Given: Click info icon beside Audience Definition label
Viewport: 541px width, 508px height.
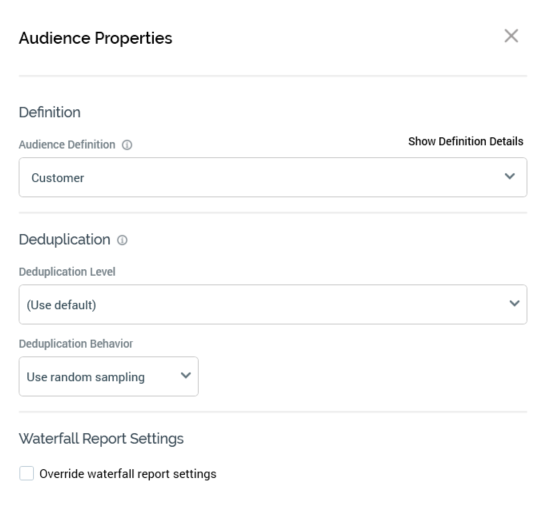Looking at the screenshot, I should coord(127,145).
